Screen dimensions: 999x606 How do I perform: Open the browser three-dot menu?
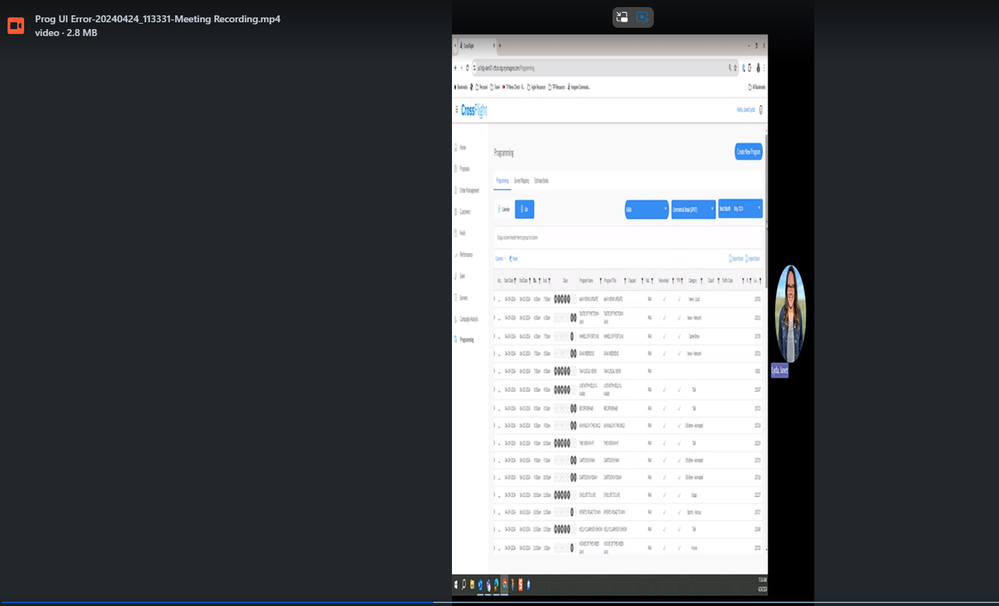point(764,68)
